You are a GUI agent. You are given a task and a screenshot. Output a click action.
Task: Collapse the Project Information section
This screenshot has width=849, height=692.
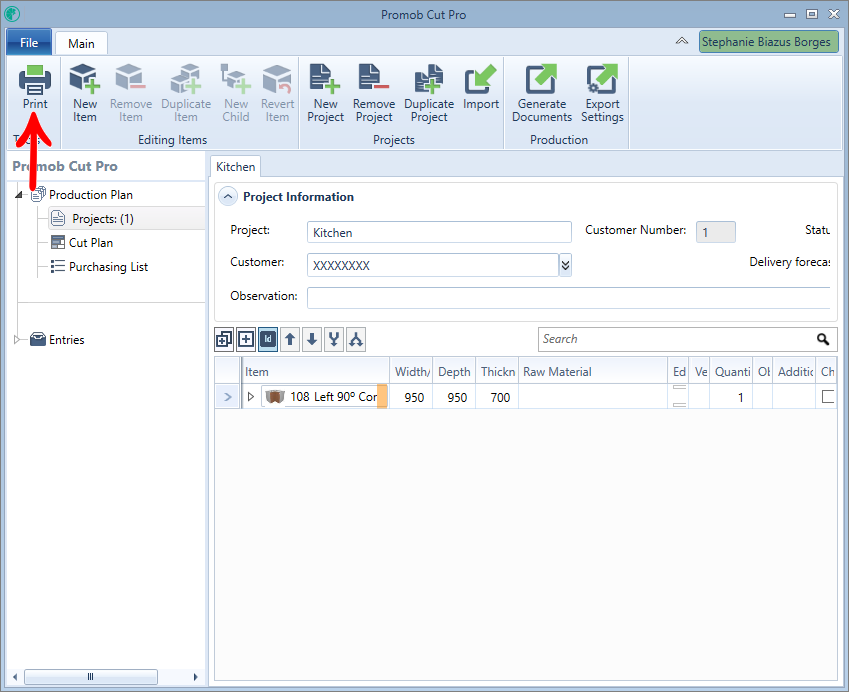228,197
